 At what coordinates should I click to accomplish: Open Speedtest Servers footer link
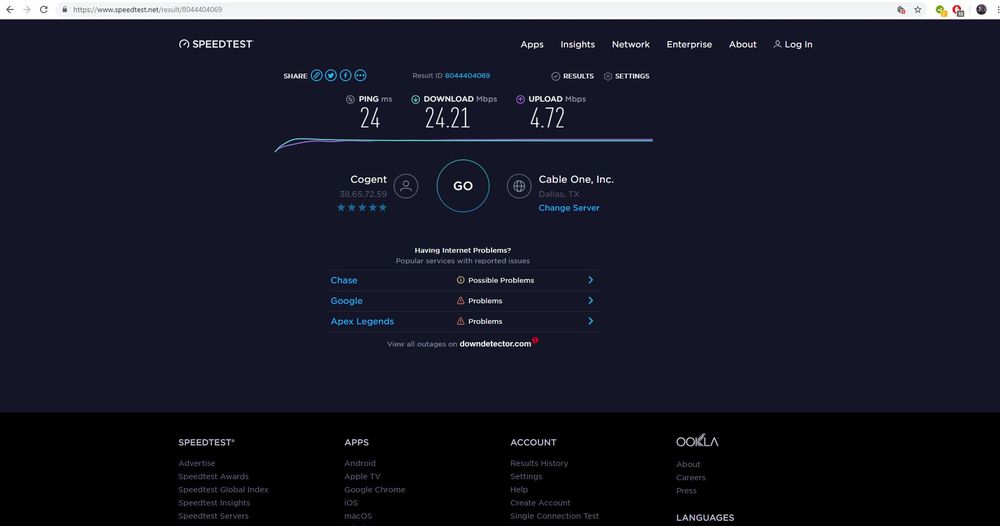coord(214,516)
